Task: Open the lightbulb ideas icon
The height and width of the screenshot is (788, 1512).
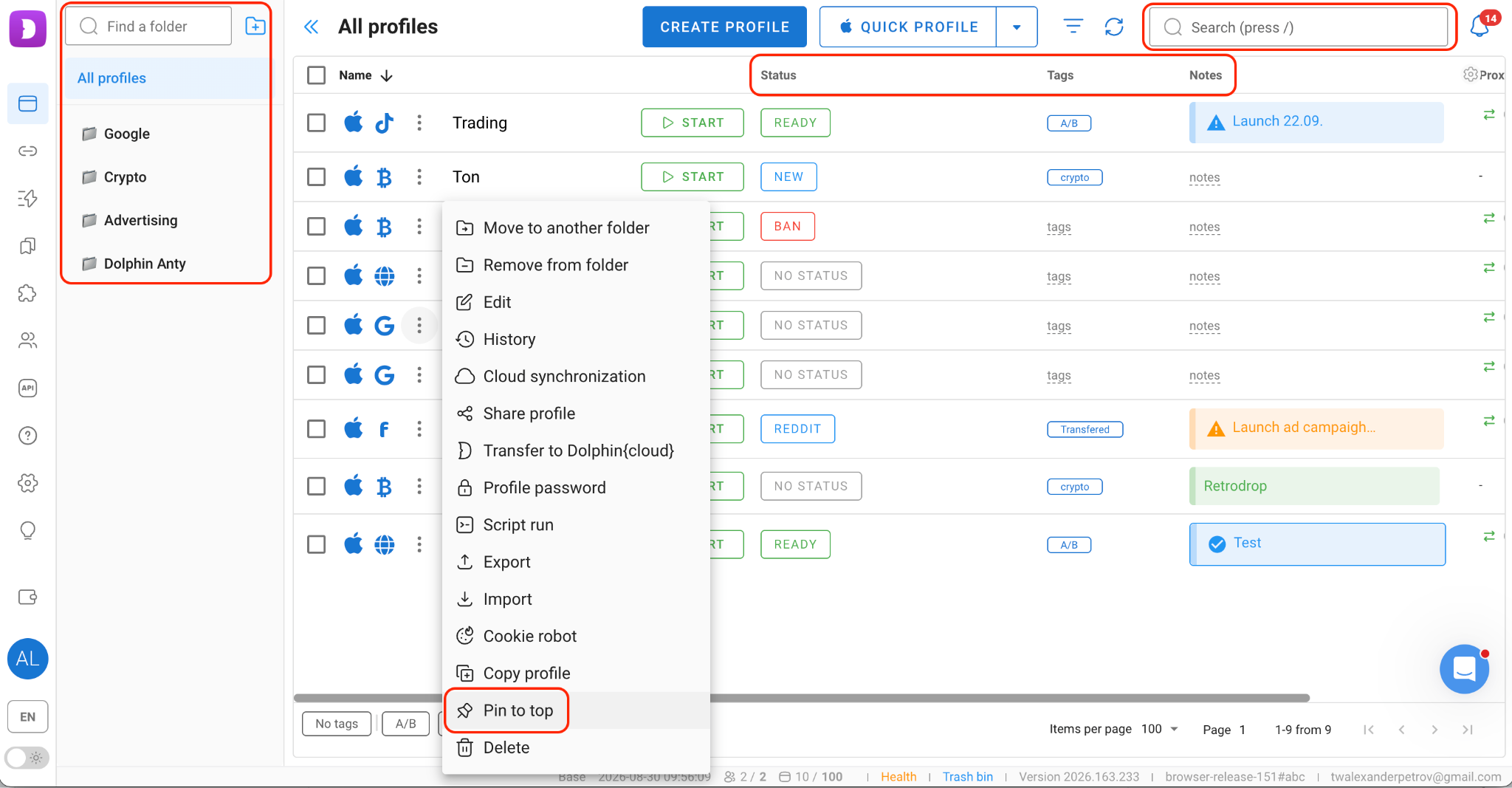Action: pos(28,530)
